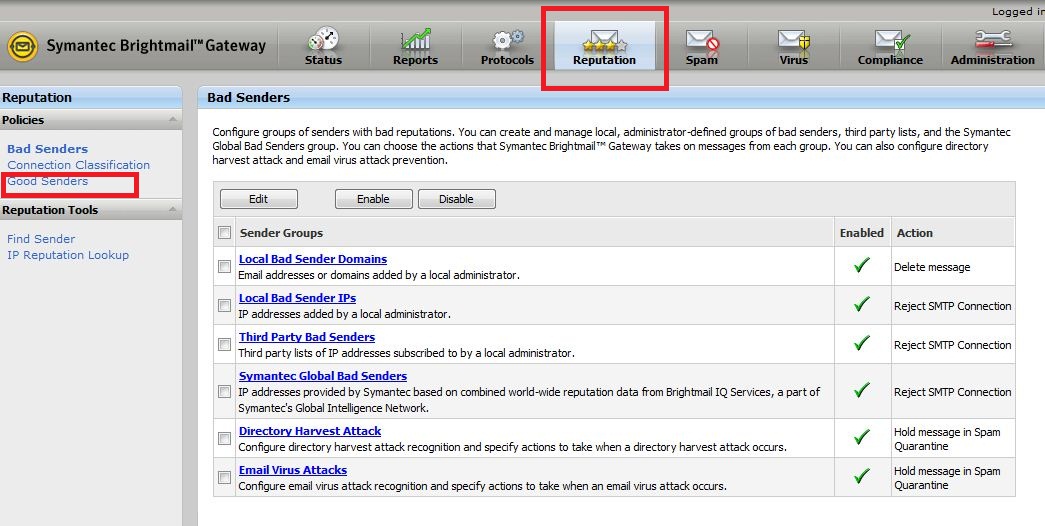Collapse the Policies section arrow
Viewport: 1045px width, 526px height.
pos(173,119)
